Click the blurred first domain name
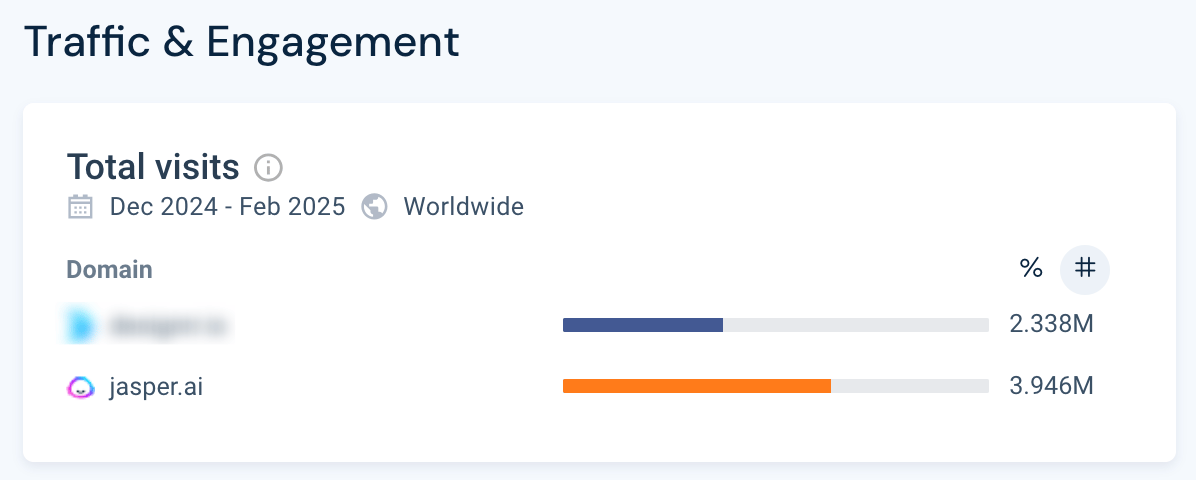 pos(169,326)
